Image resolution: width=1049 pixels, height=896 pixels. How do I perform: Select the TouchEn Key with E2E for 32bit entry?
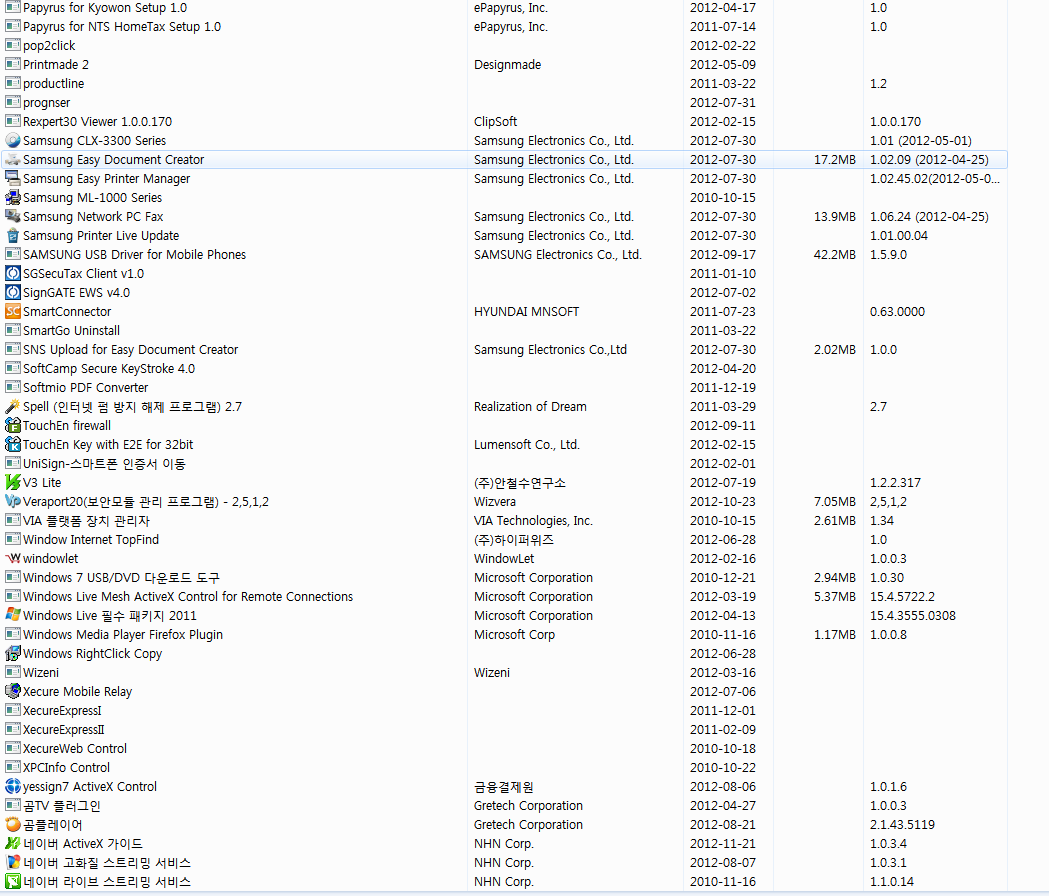click(108, 445)
